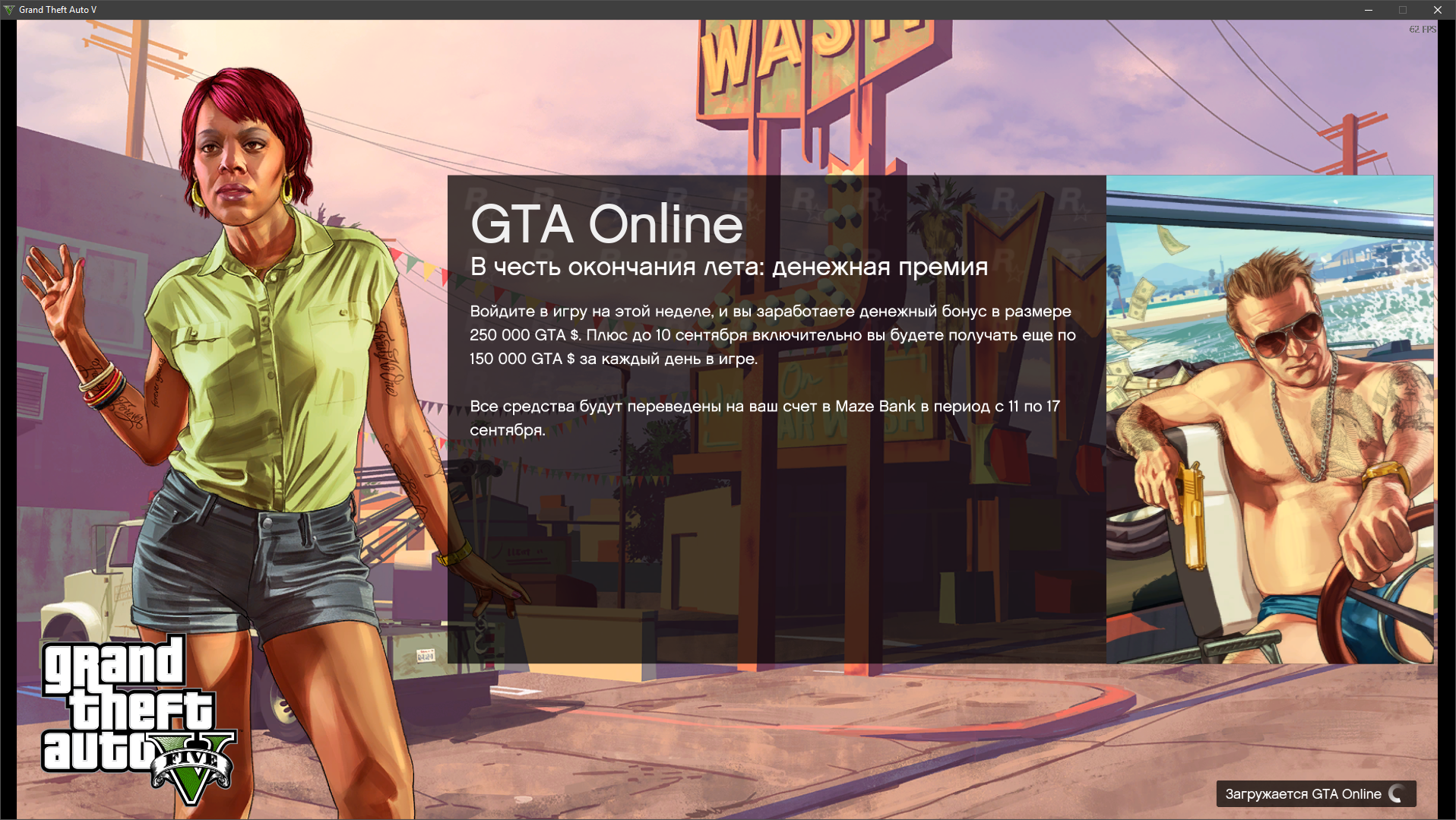The image size is (1456, 820).
Task: Click the "62 FPS" counter
Action: (1422, 30)
